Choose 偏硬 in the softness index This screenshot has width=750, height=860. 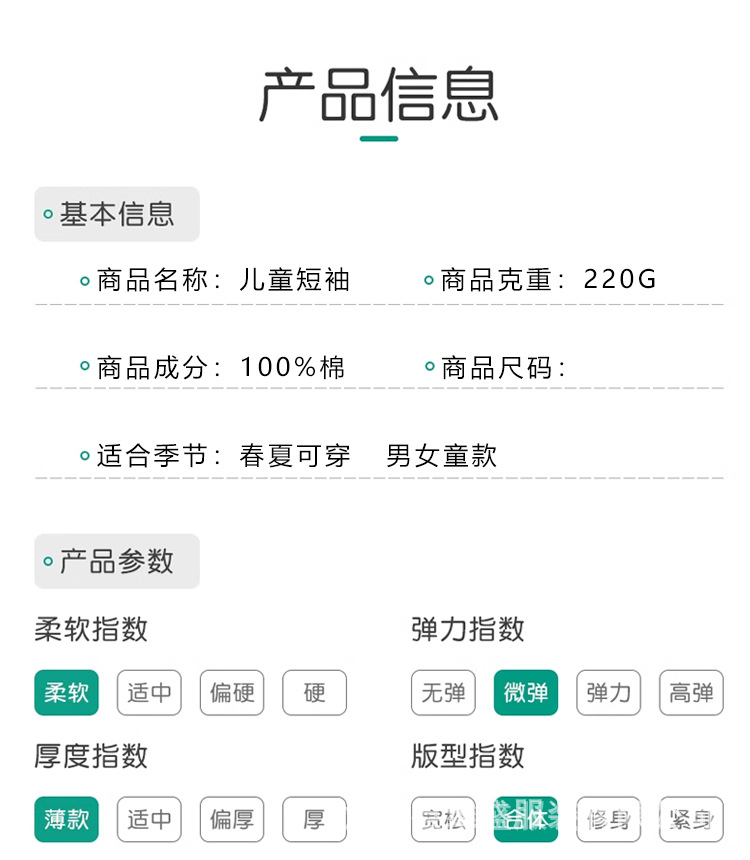(232, 692)
